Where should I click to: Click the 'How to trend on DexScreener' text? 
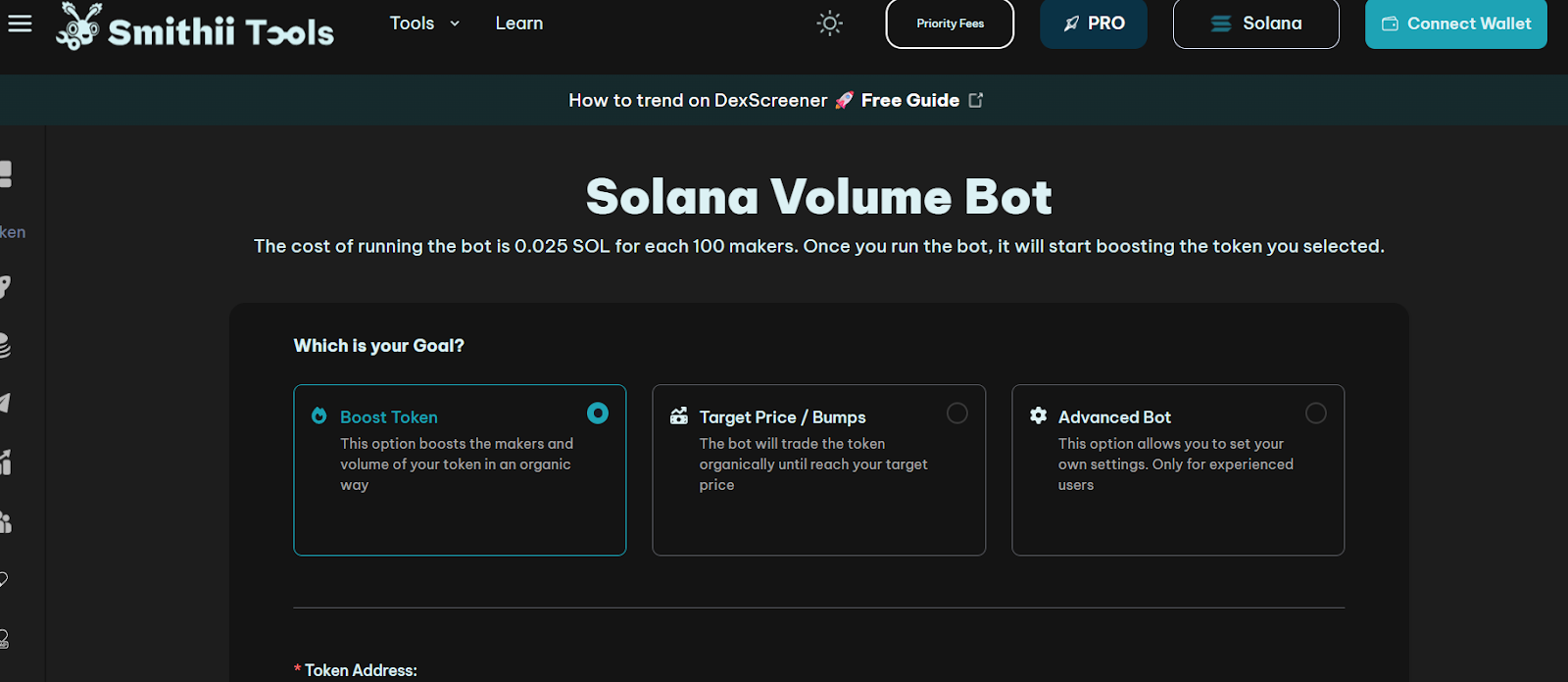(x=698, y=100)
